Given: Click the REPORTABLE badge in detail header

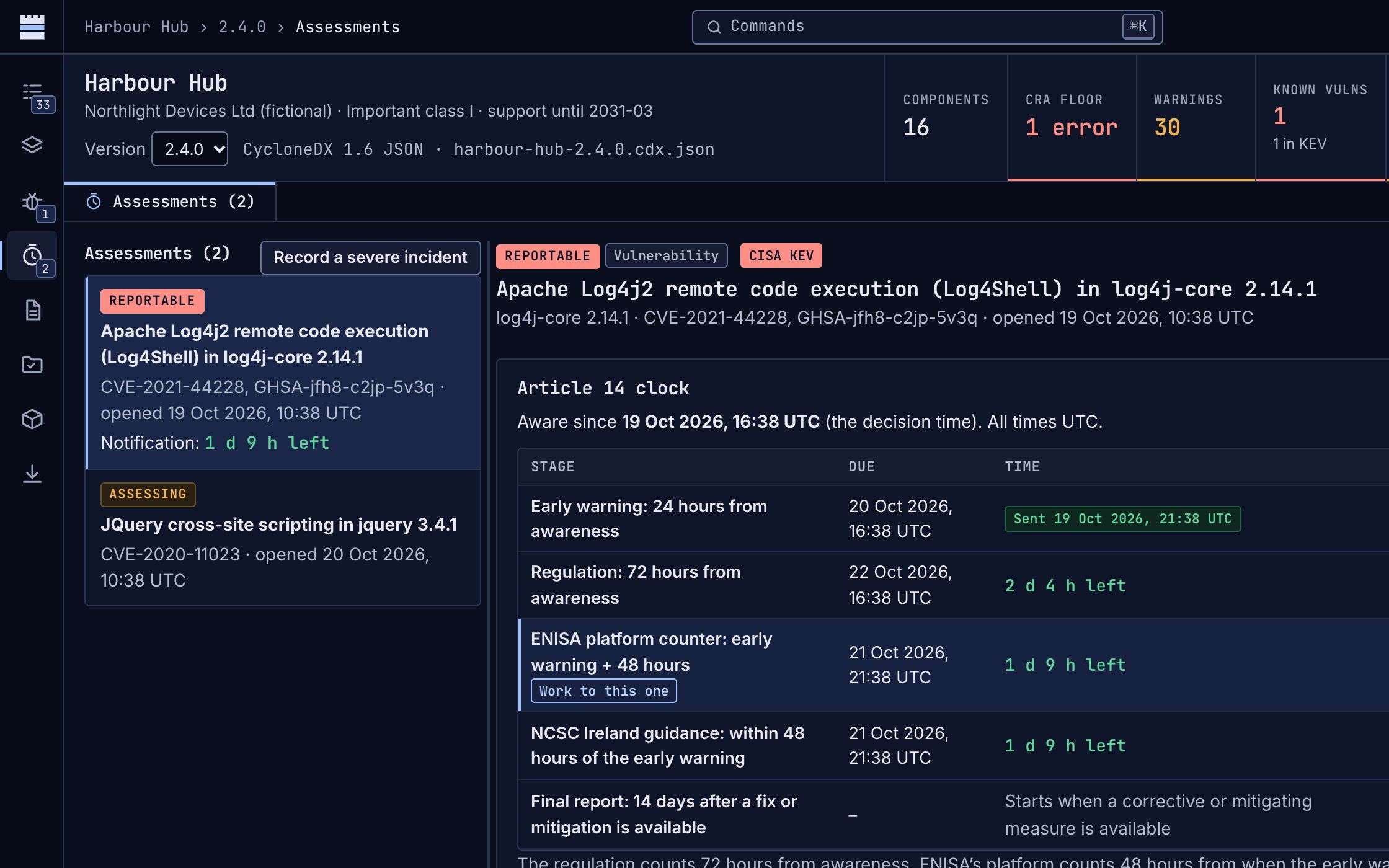Looking at the screenshot, I should [548, 256].
